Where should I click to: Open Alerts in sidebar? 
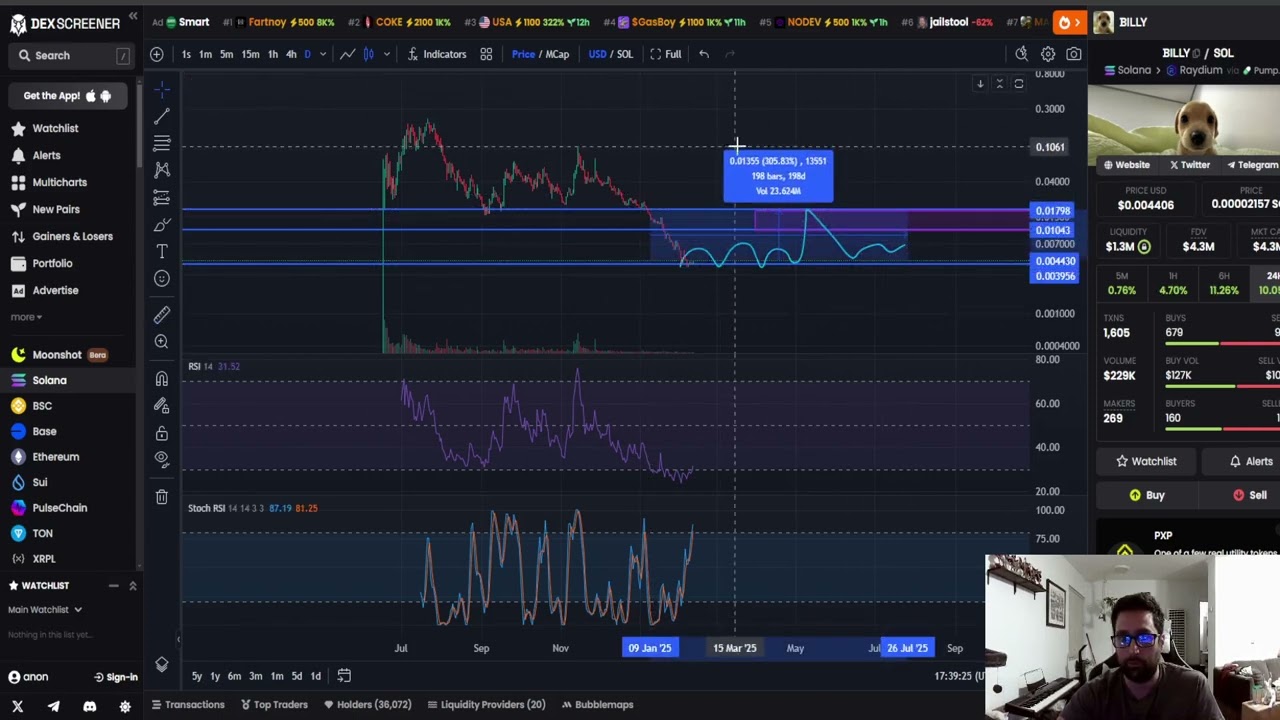pos(46,155)
